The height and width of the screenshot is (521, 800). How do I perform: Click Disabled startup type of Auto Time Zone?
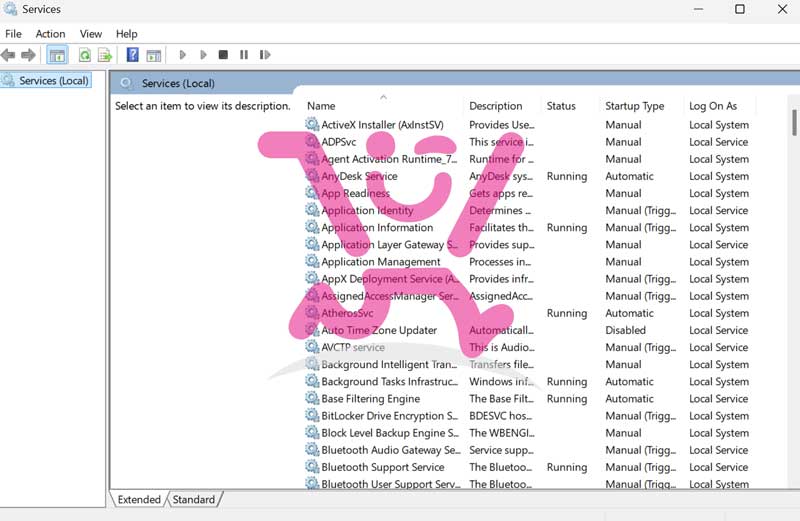tap(626, 330)
